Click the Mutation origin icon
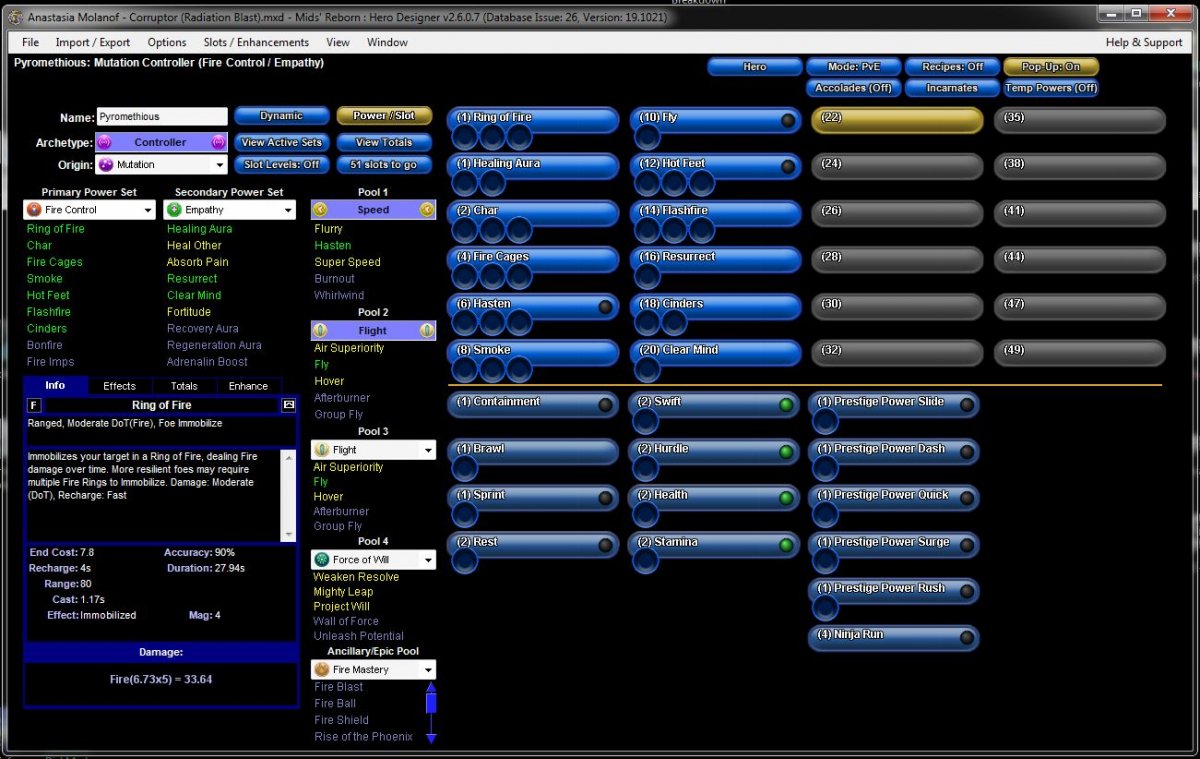Image resolution: width=1200 pixels, height=759 pixels. click(x=106, y=165)
